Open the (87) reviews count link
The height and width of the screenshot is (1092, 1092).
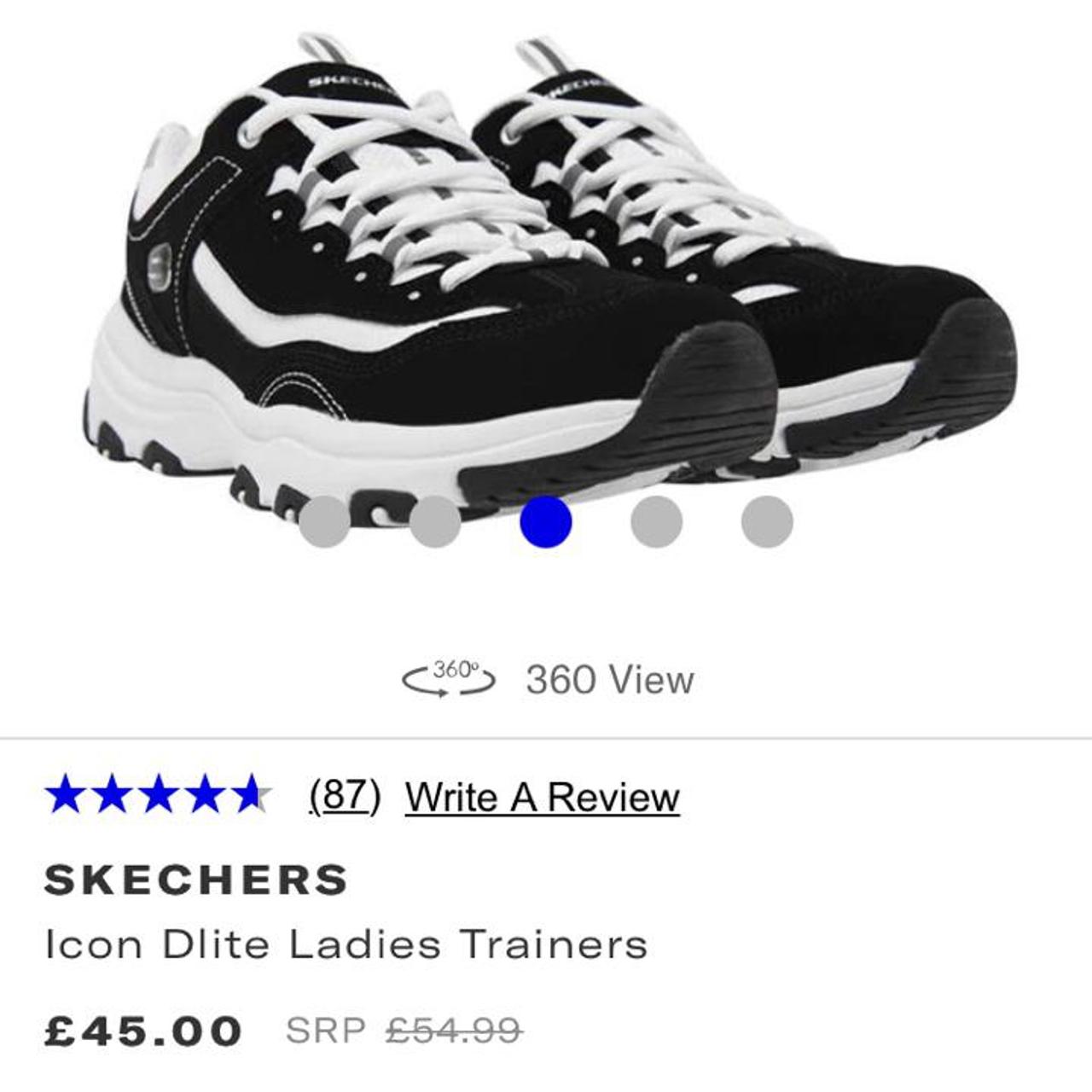(x=345, y=796)
